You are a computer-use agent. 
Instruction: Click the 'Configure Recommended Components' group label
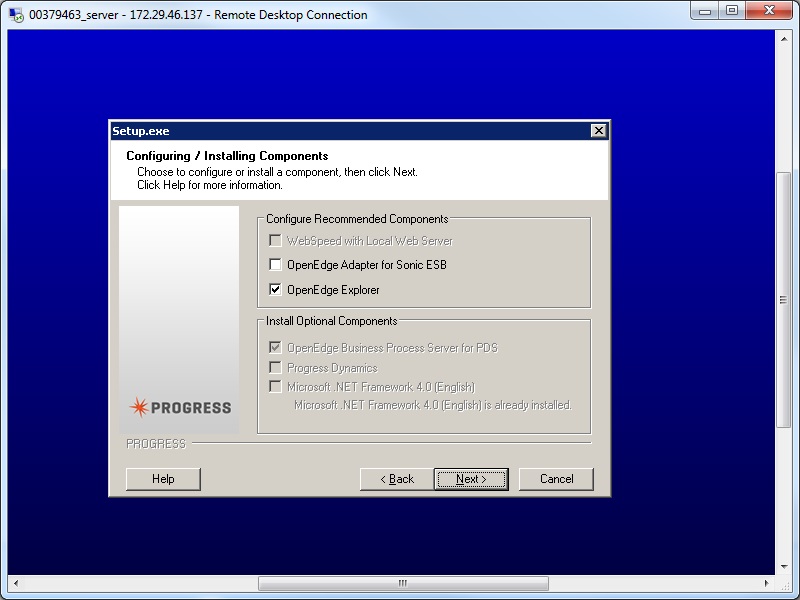tap(357, 219)
